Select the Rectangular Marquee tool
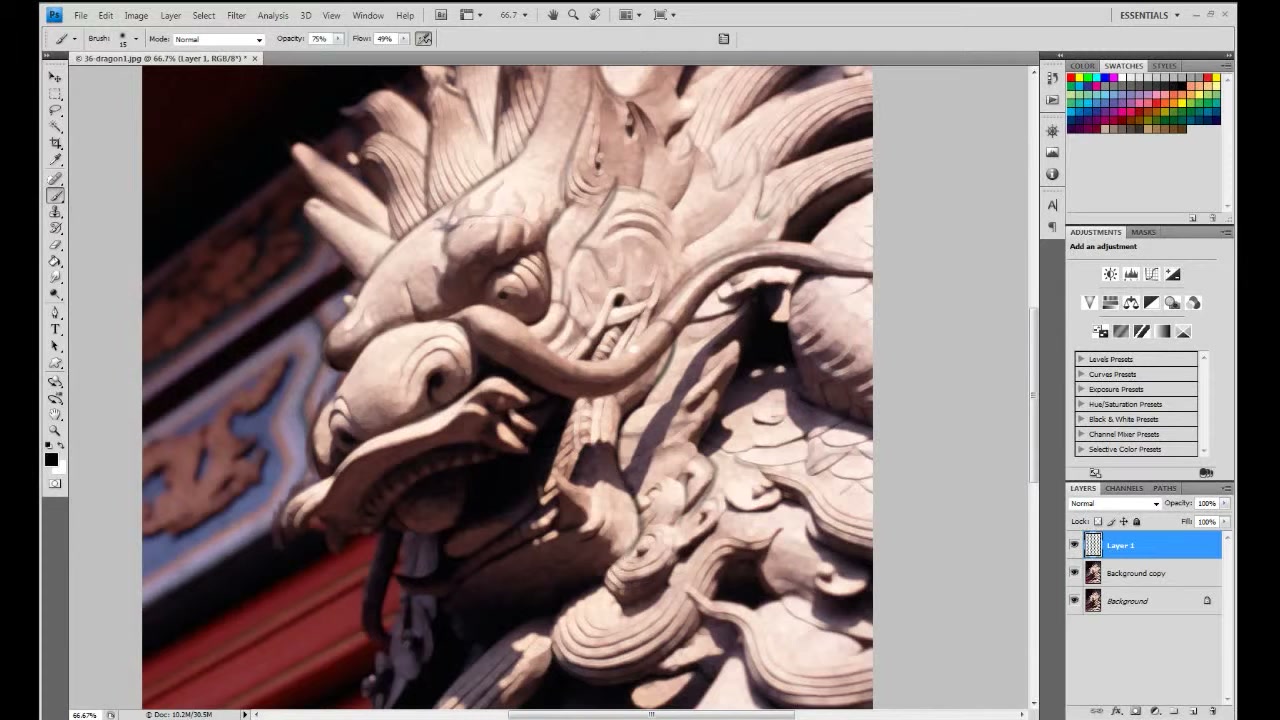 point(55,94)
